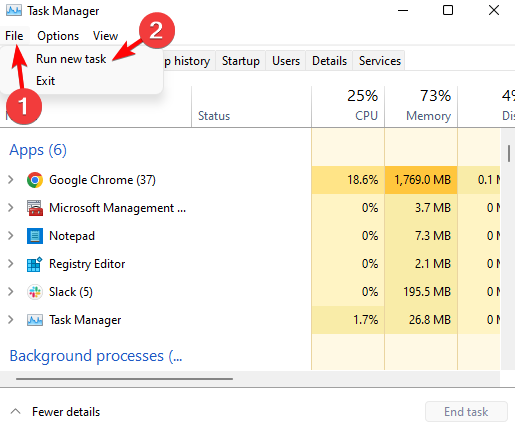The width and height of the screenshot is (515, 433).
Task: Click the Task Manager title bar icon
Action: pos(14,10)
